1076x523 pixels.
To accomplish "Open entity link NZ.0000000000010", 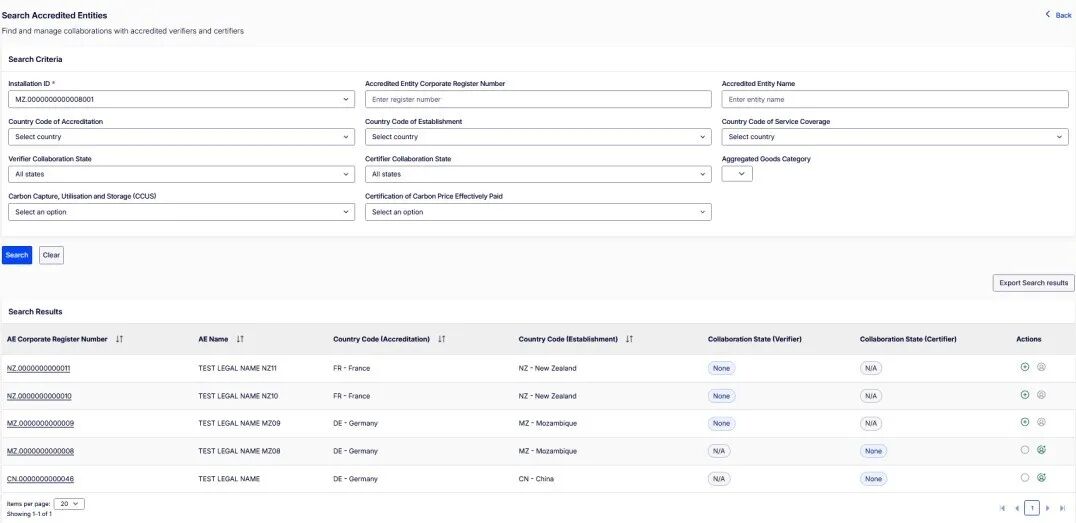I will [x=39, y=396].
